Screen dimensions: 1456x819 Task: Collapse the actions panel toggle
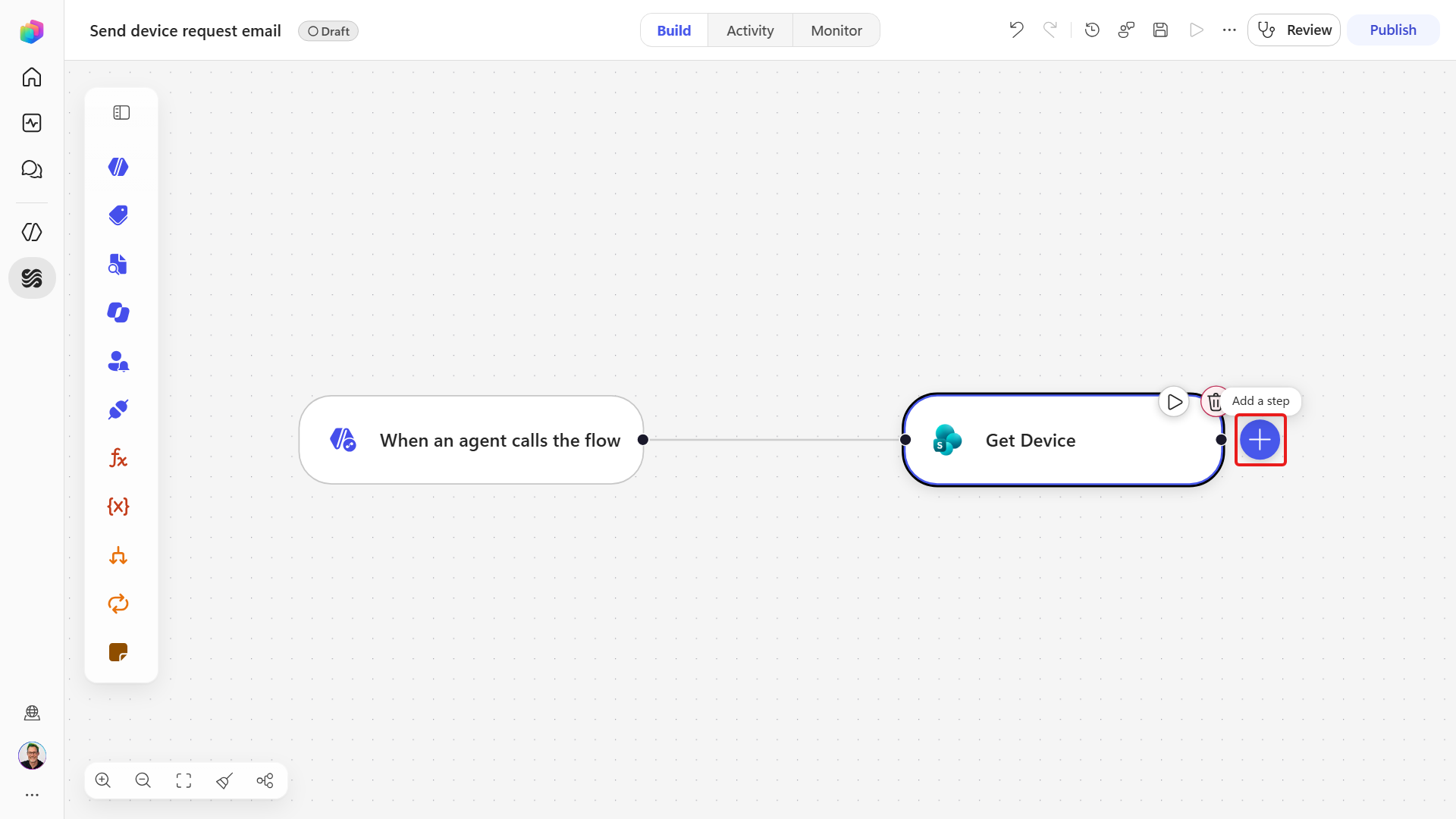point(121,113)
